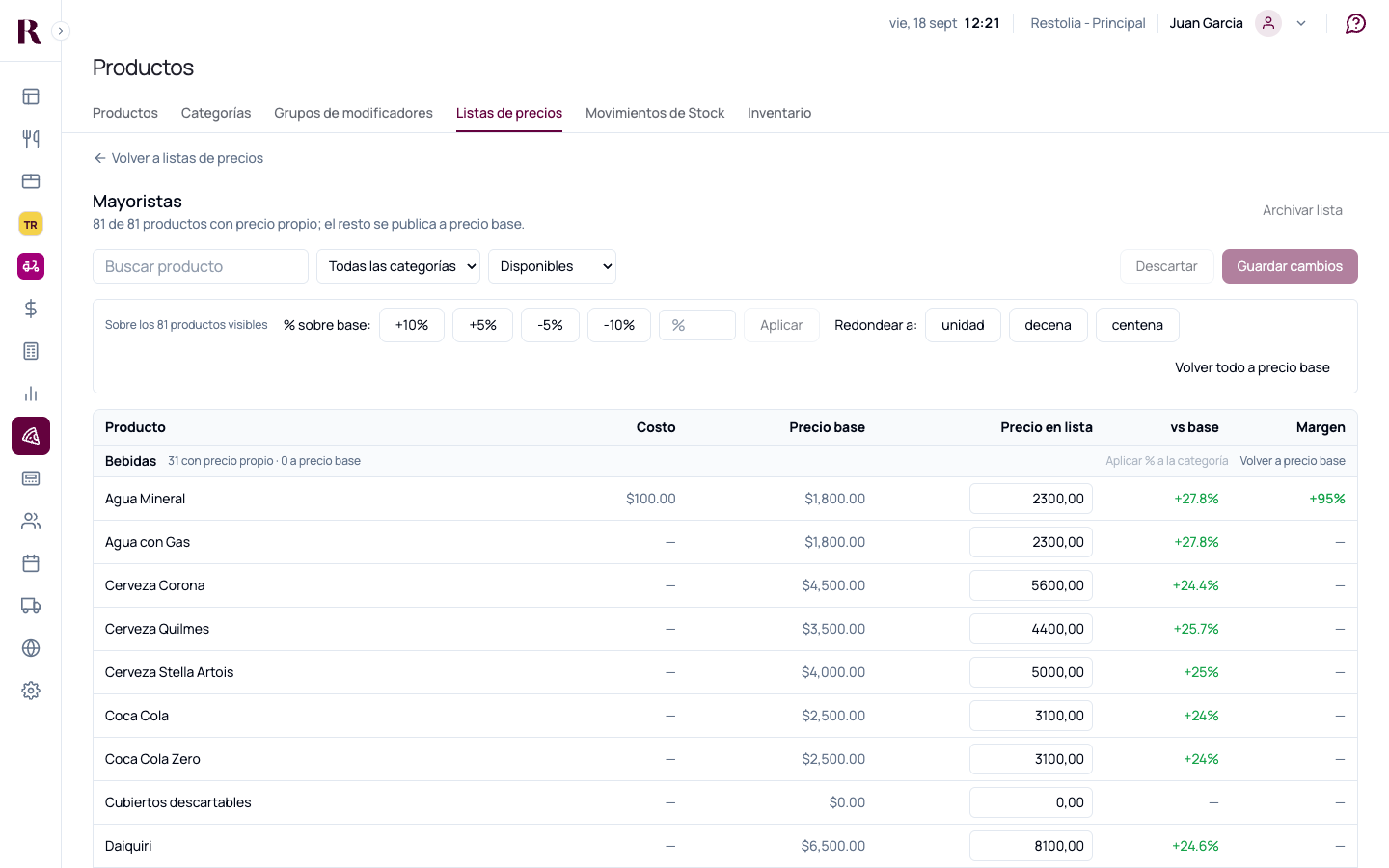Open the delivery truck icon in sidebar

pyautogui.click(x=31, y=606)
